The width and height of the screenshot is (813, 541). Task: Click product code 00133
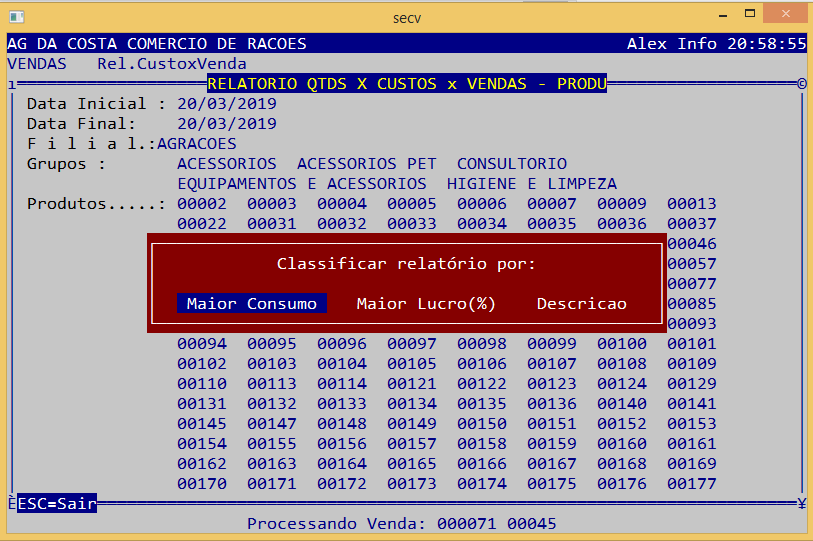[342, 404]
